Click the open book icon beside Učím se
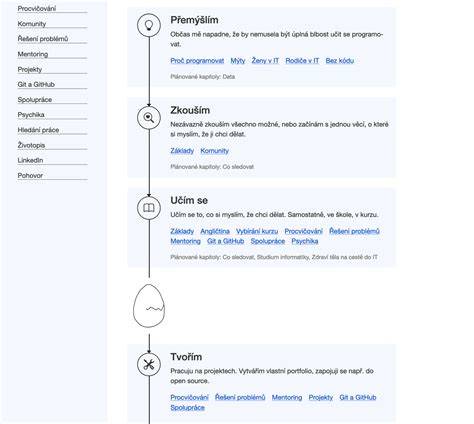 pyautogui.click(x=149, y=208)
